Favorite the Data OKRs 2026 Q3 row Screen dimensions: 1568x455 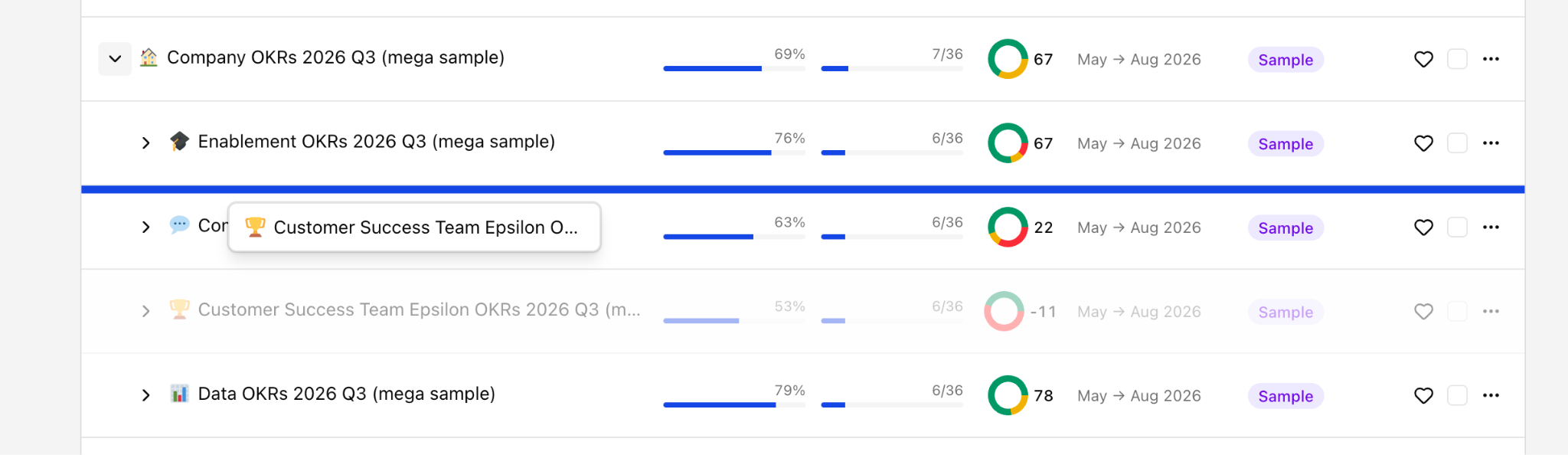pyautogui.click(x=1423, y=395)
